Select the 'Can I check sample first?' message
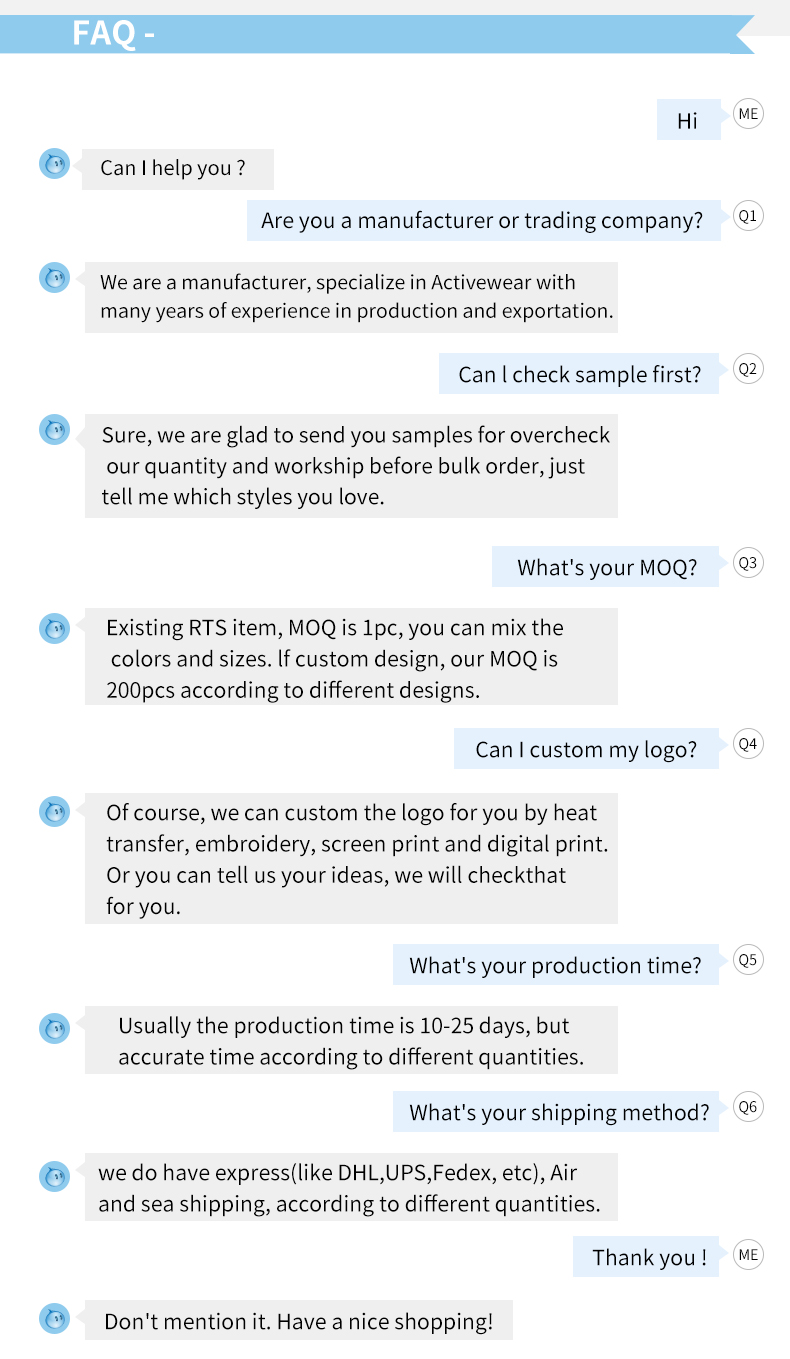Screen dimensions: 790x1359 click(579, 374)
